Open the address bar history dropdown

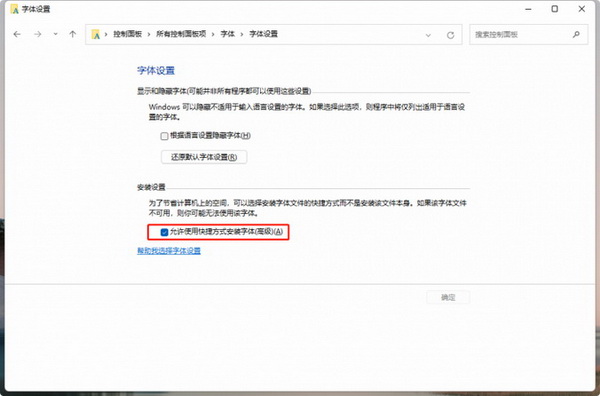(x=428, y=35)
